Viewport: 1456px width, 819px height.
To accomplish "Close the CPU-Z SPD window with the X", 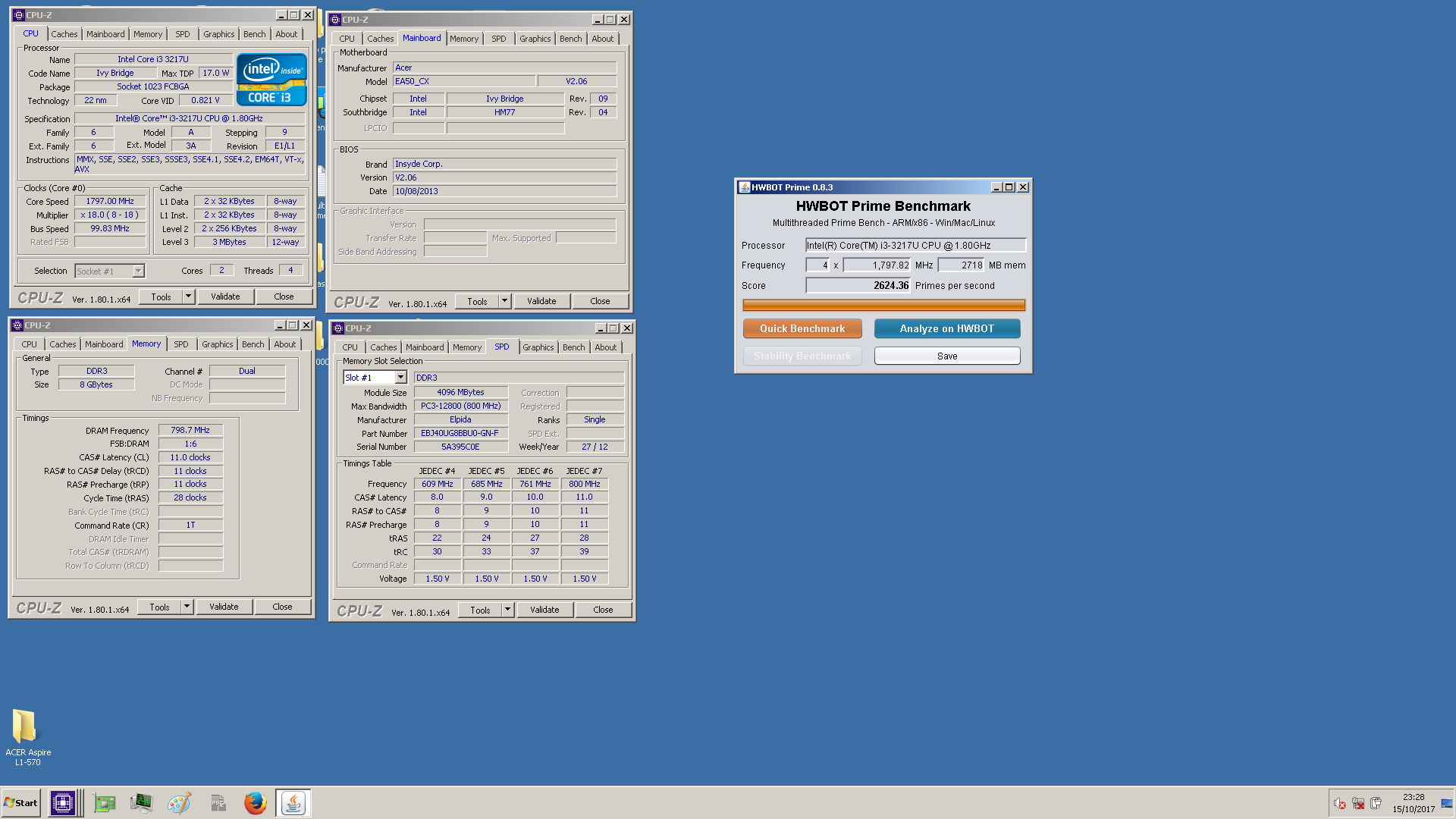I will pyautogui.click(x=627, y=328).
